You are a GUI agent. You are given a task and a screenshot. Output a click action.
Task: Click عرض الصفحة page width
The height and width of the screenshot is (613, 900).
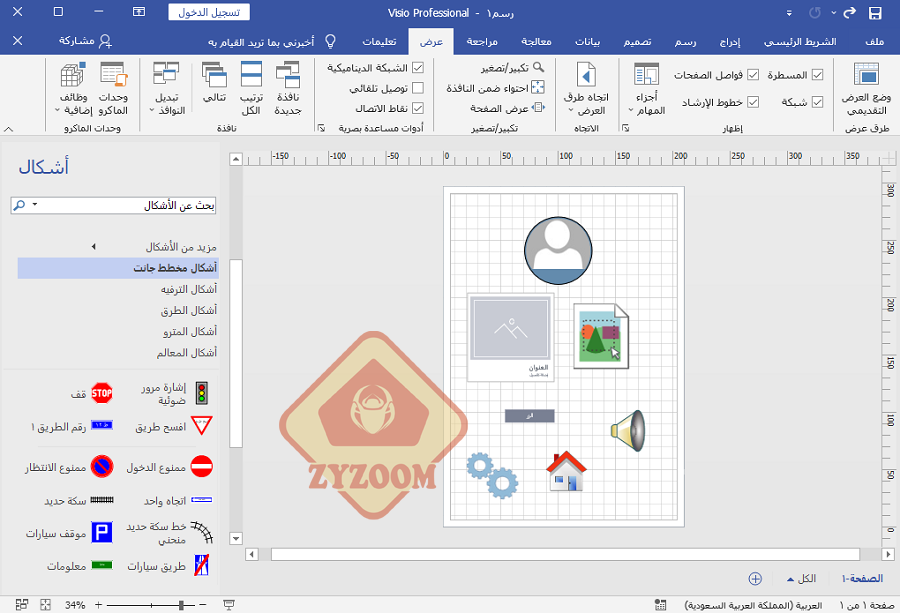coord(507,108)
